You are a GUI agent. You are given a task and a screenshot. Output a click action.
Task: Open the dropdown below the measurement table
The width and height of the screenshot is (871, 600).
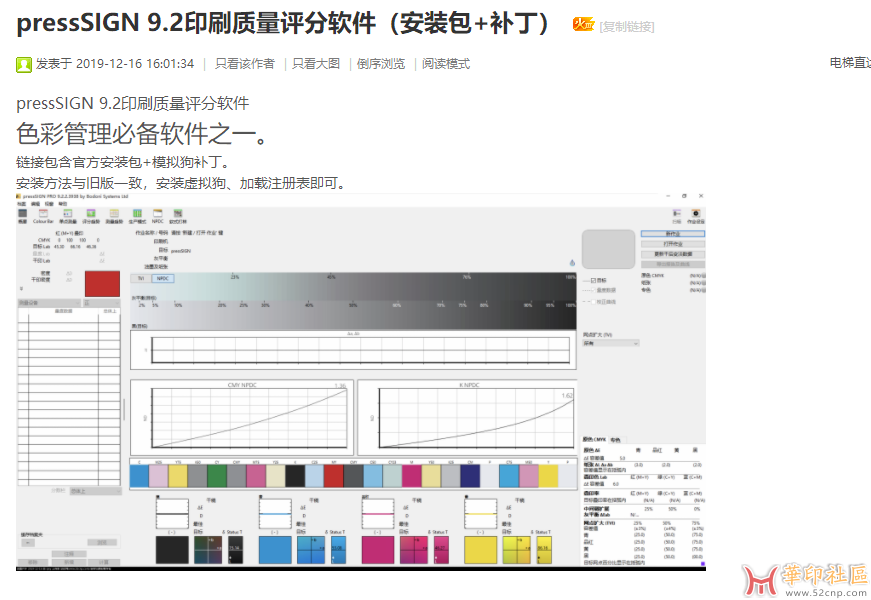tap(95, 491)
